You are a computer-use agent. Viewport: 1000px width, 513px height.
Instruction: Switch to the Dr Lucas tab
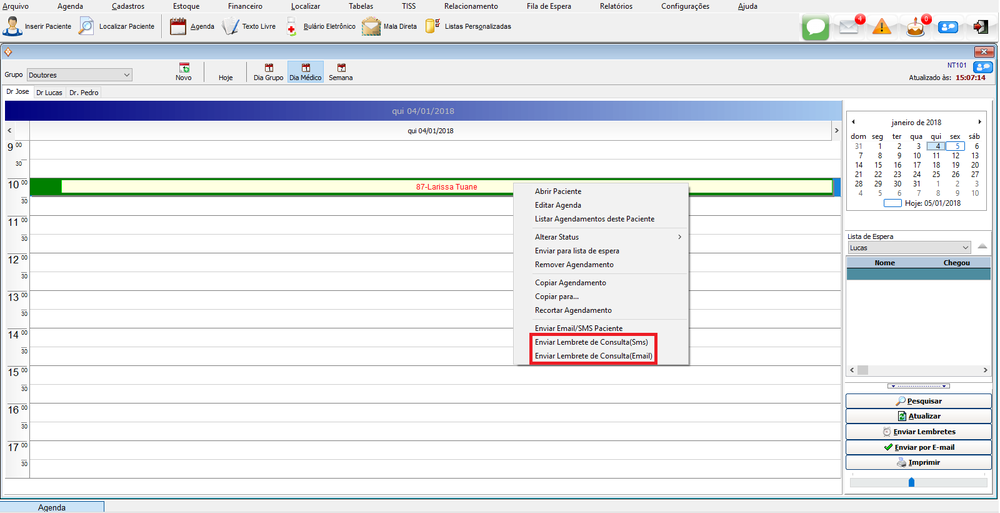coord(48,93)
